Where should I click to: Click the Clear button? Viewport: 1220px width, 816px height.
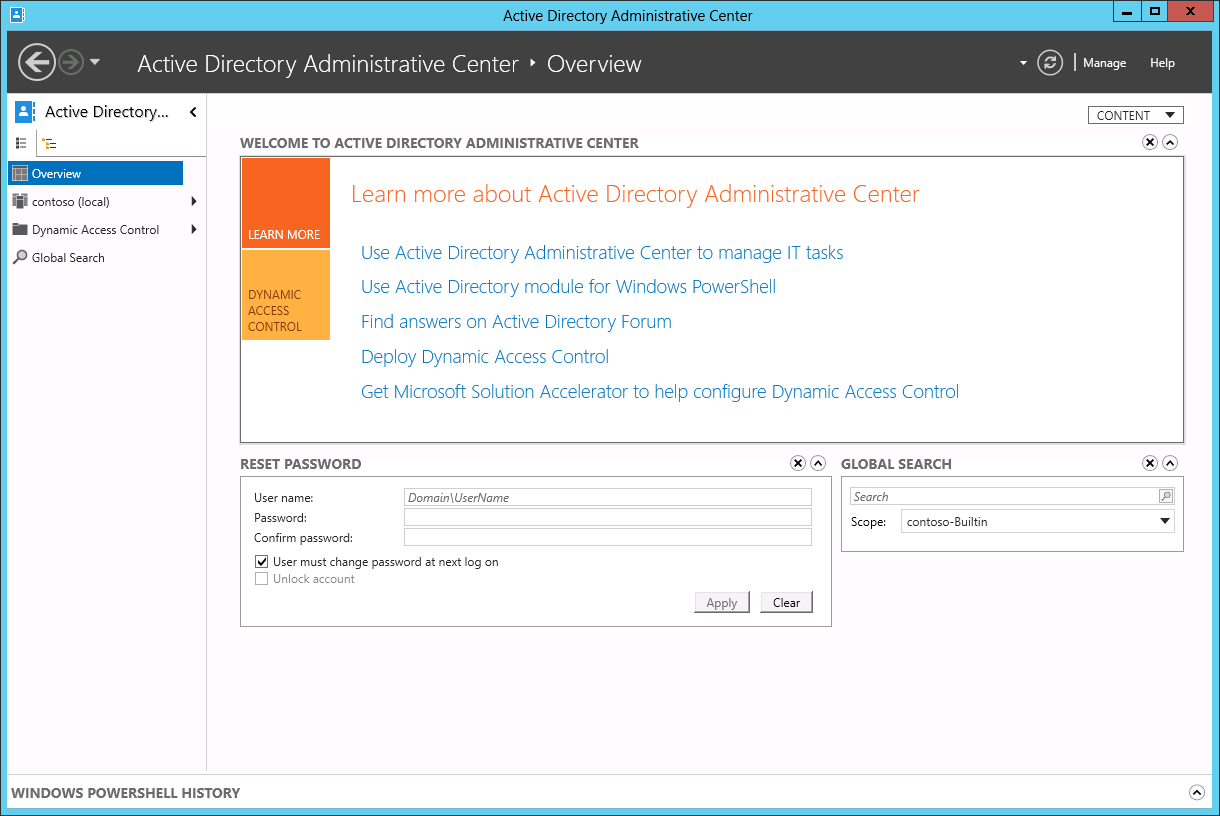tap(786, 602)
